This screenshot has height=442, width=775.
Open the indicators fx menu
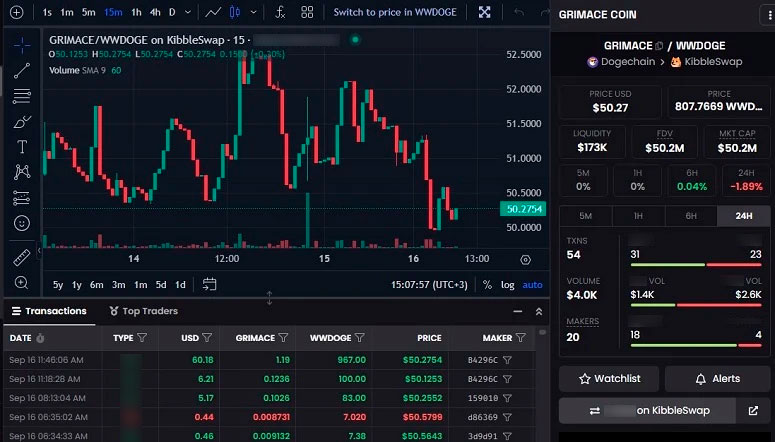tap(279, 12)
